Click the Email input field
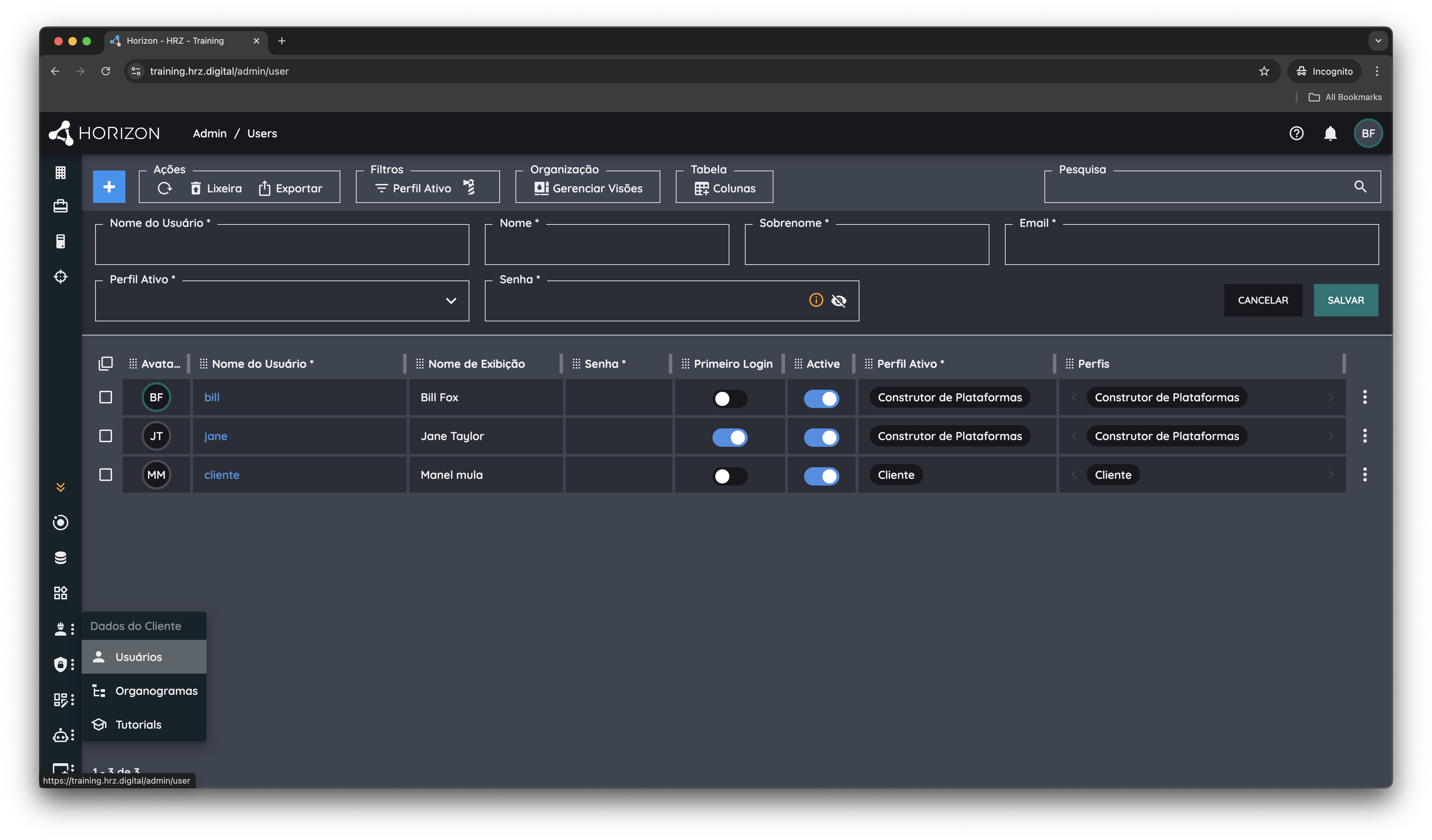1432x840 pixels. [x=1192, y=245]
